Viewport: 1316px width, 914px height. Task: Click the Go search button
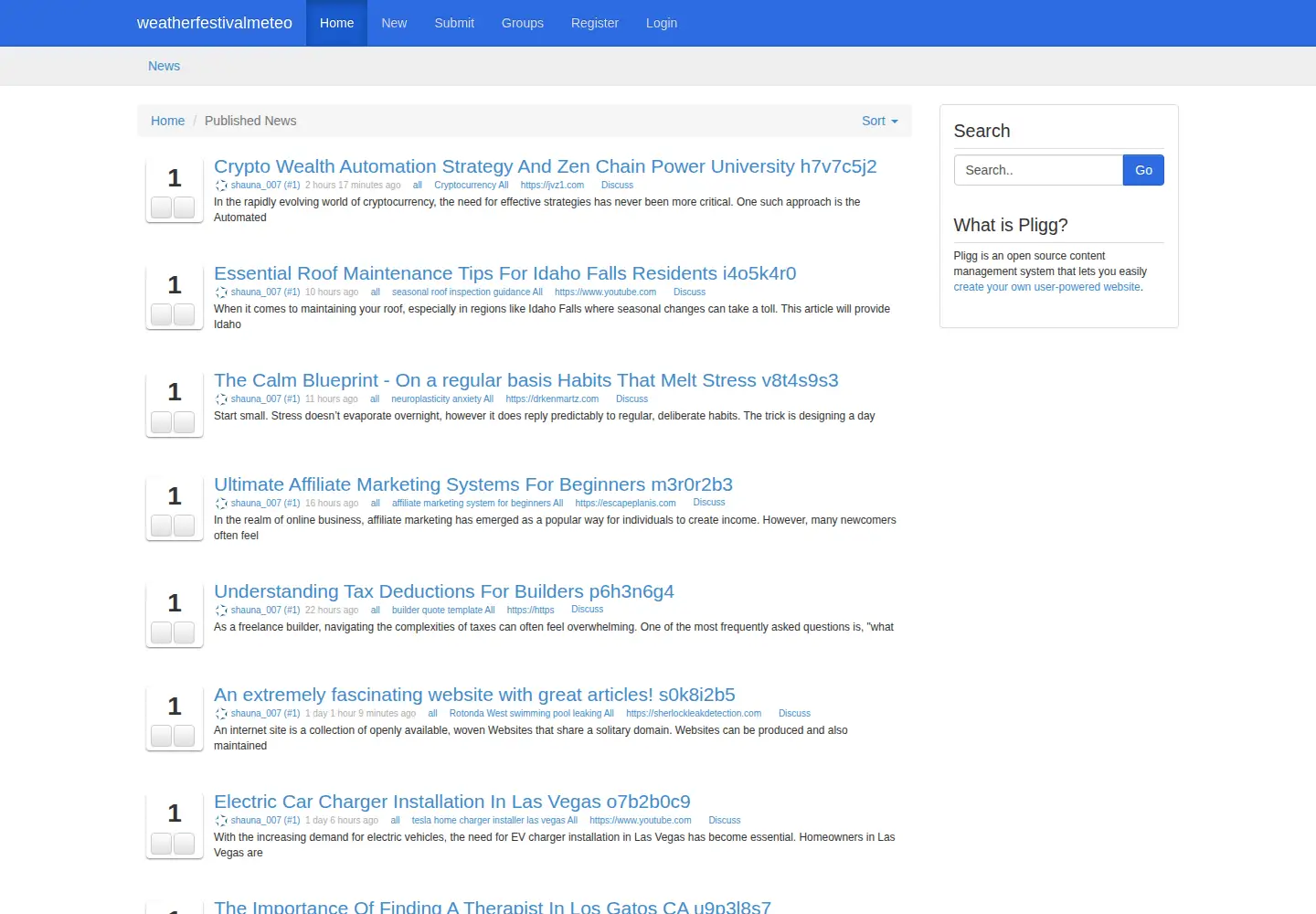pyautogui.click(x=1143, y=170)
